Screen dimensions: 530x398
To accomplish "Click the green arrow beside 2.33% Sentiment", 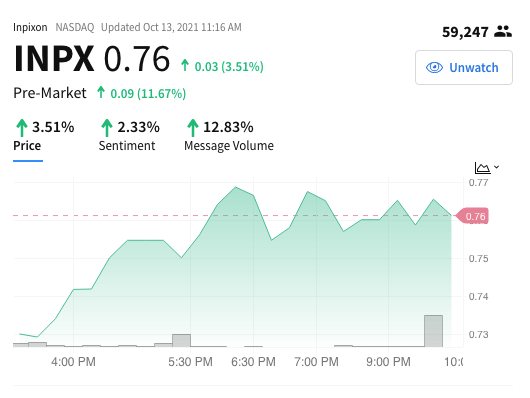I will click(x=107, y=128).
